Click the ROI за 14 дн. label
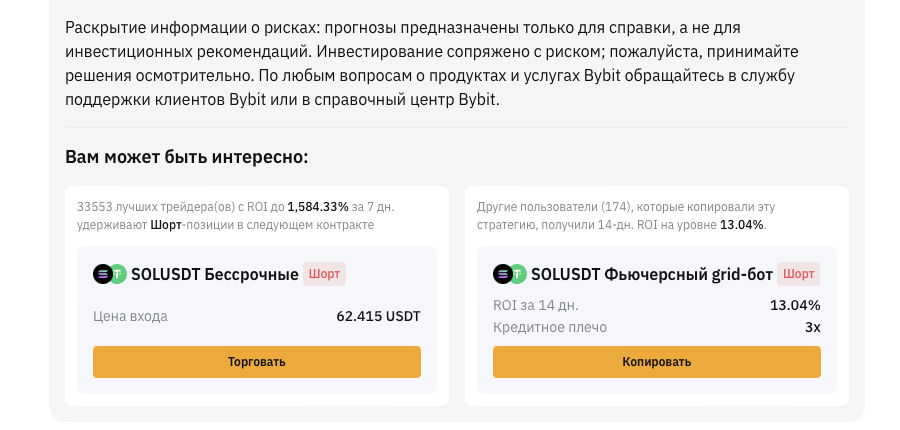900x430 pixels. pos(536,305)
